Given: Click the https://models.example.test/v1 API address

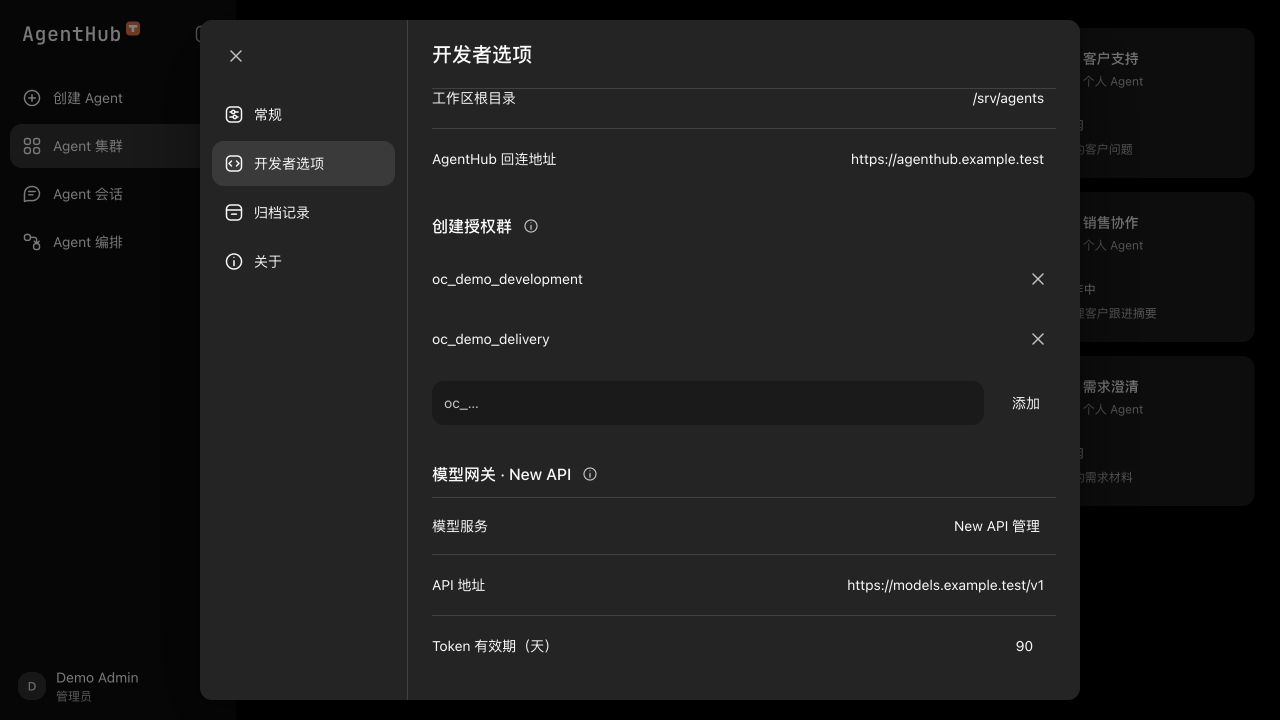Looking at the screenshot, I should pos(945,585).
